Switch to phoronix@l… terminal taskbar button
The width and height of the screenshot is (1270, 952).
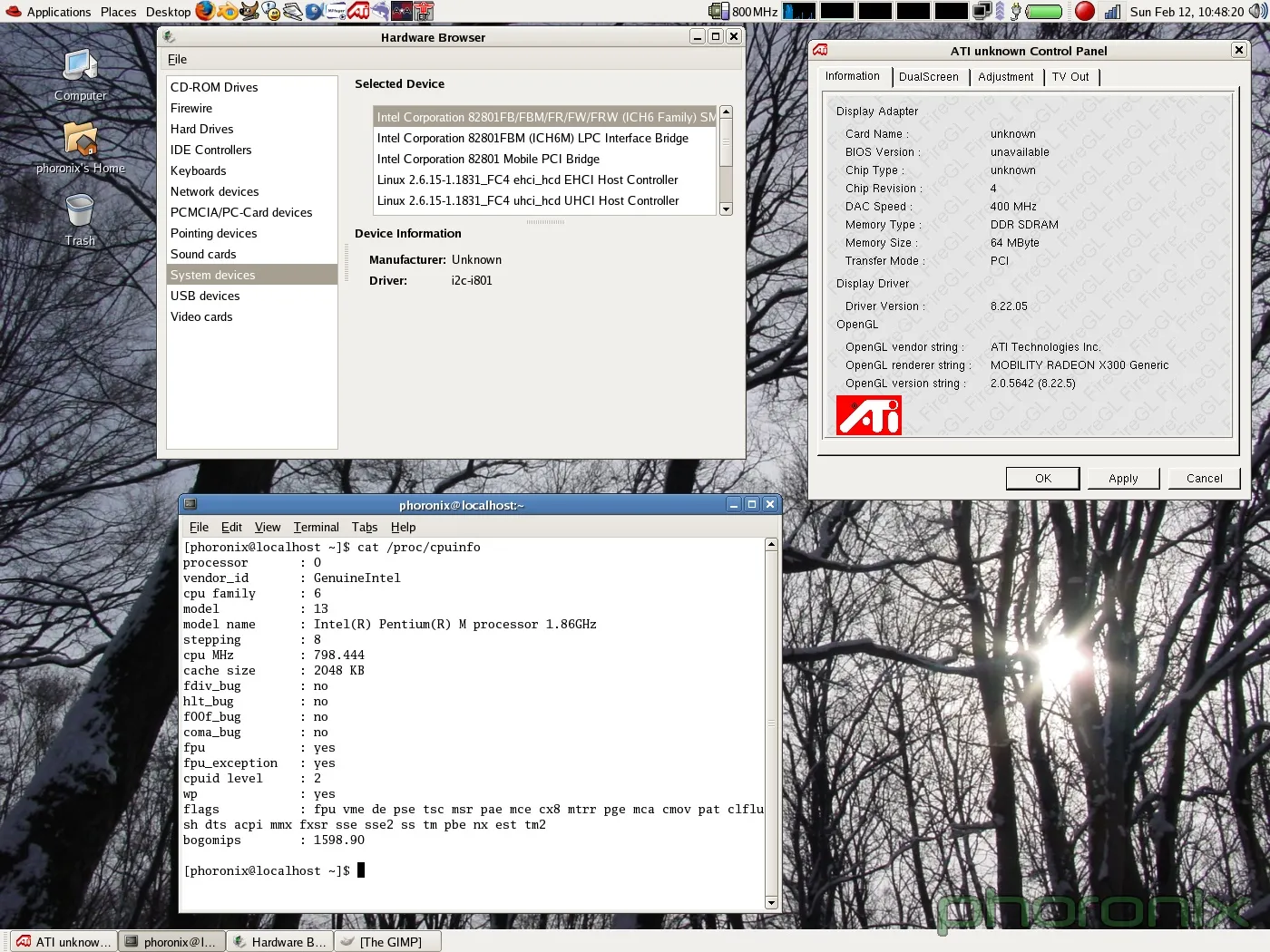171,941
